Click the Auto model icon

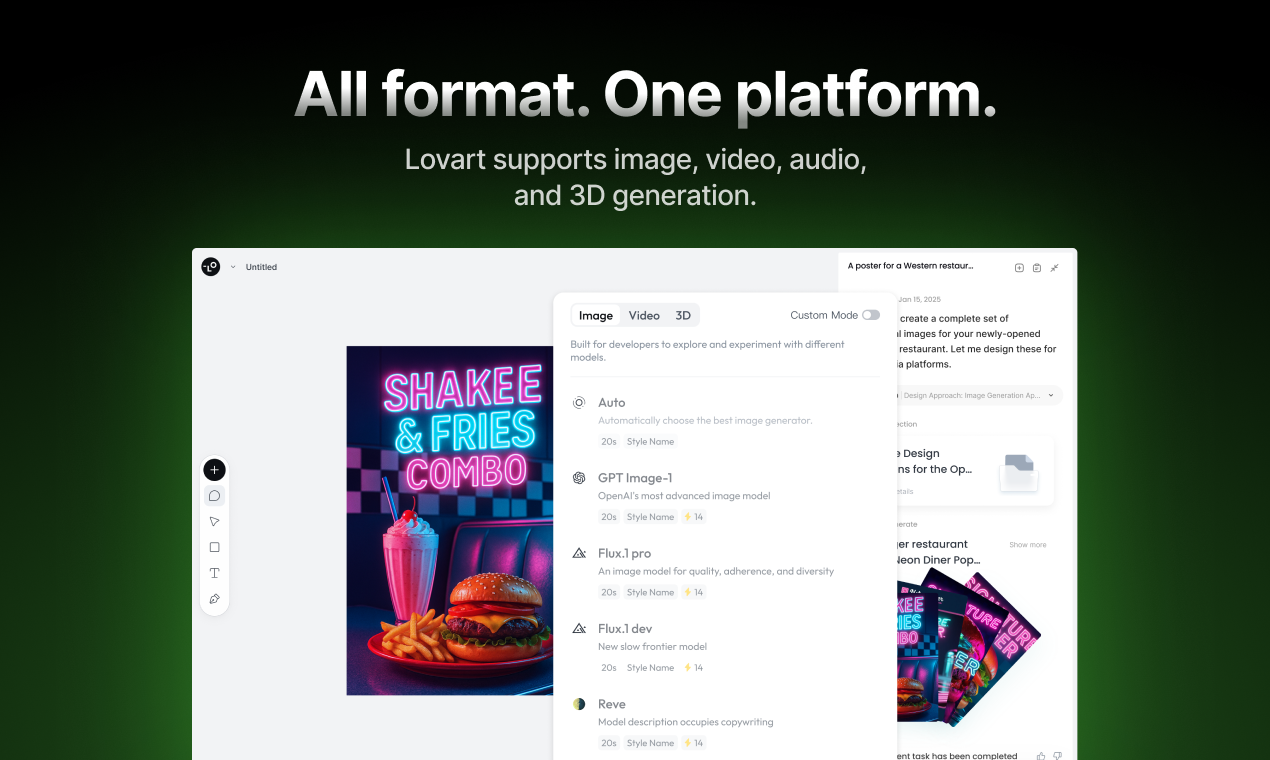click(x=579, y=403)
